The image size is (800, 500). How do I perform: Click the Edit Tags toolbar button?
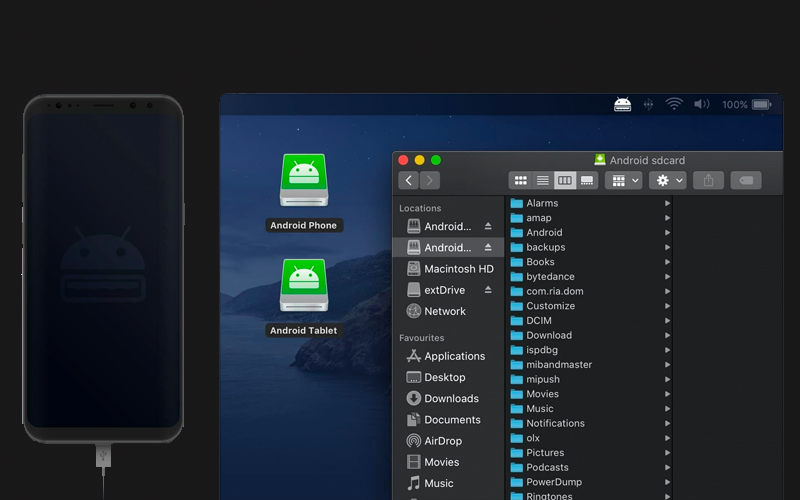coord(745,180)
